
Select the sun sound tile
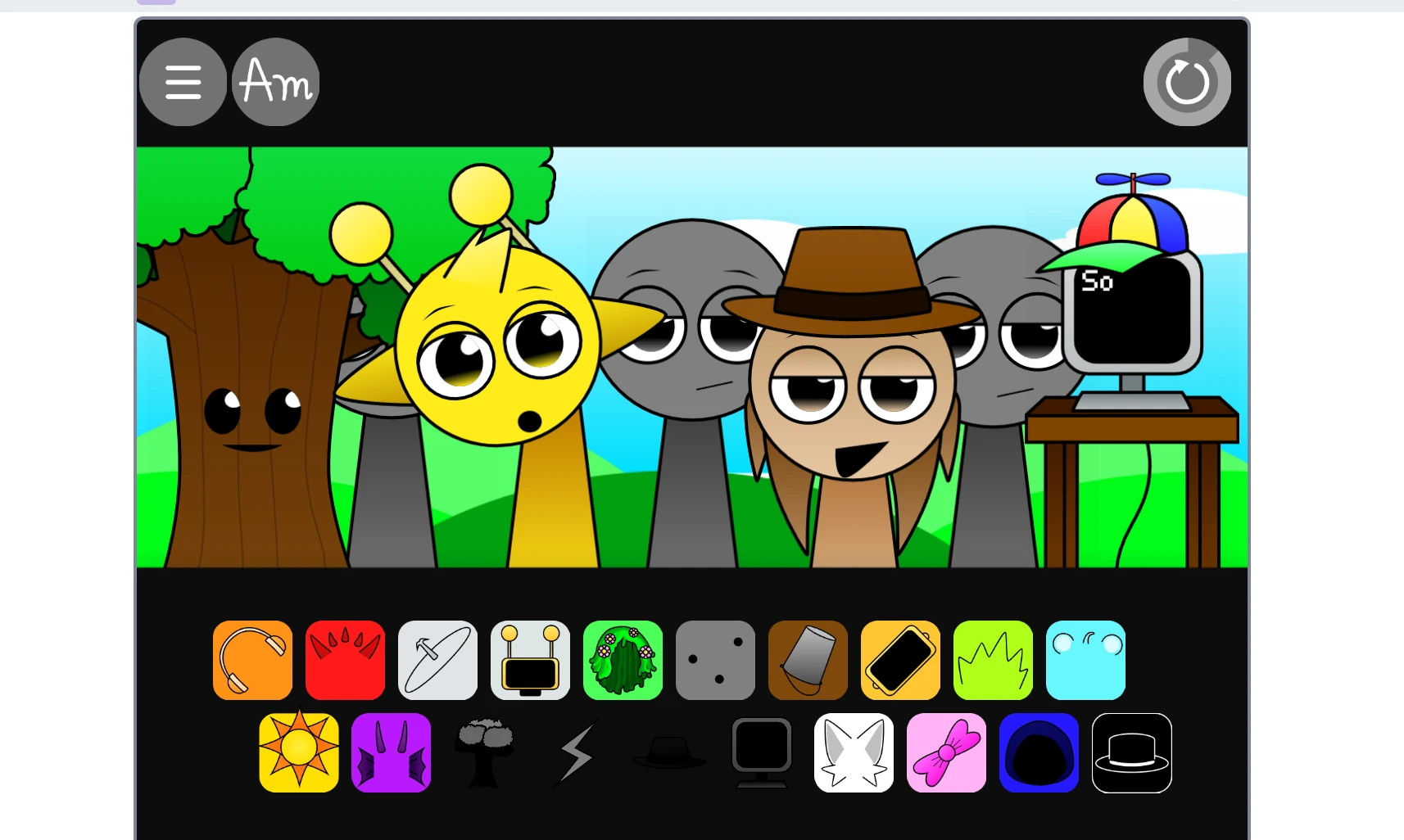298,753
